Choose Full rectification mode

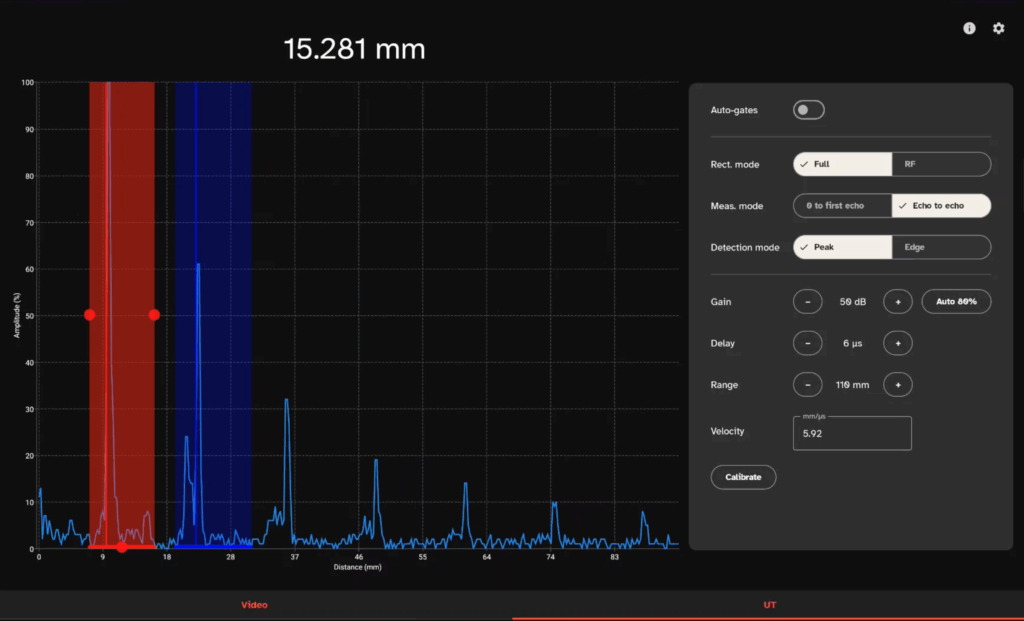tap(842, 164)
